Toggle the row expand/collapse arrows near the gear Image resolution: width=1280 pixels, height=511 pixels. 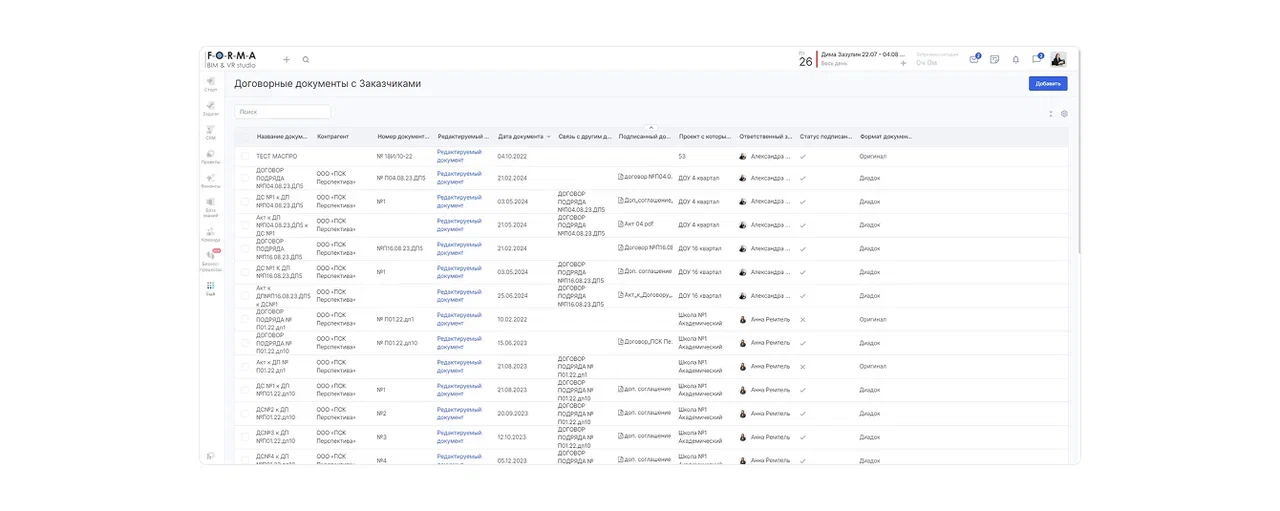tap(1050, 114)
